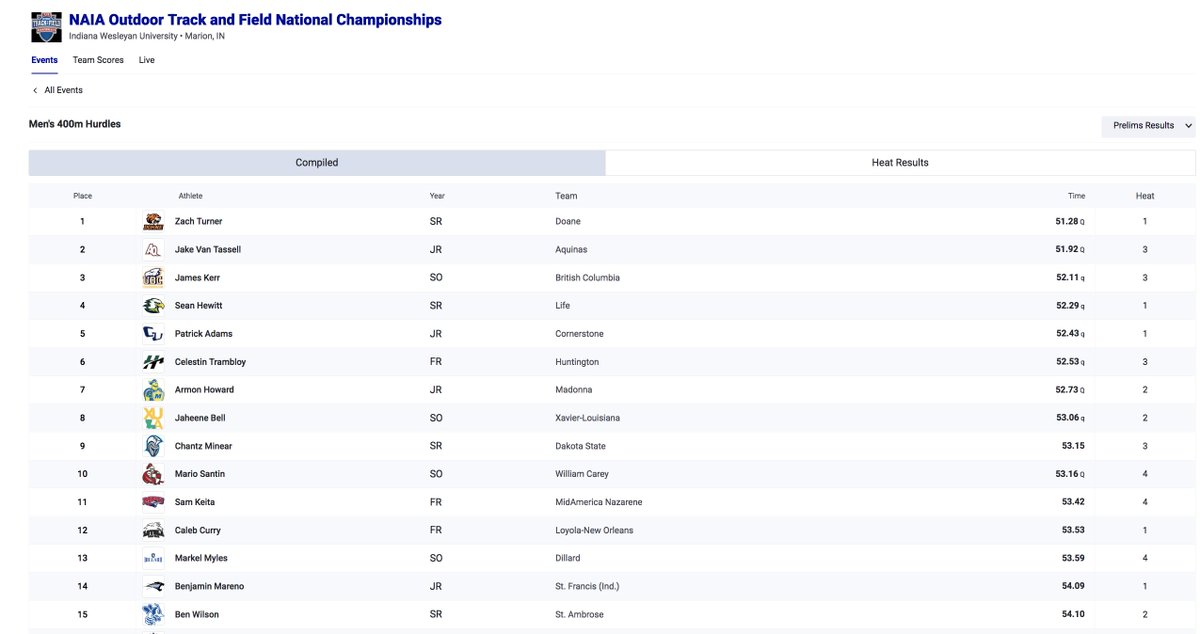
Task: Open athlete Zach Turner's profile
Action: (x=198, y=222)
